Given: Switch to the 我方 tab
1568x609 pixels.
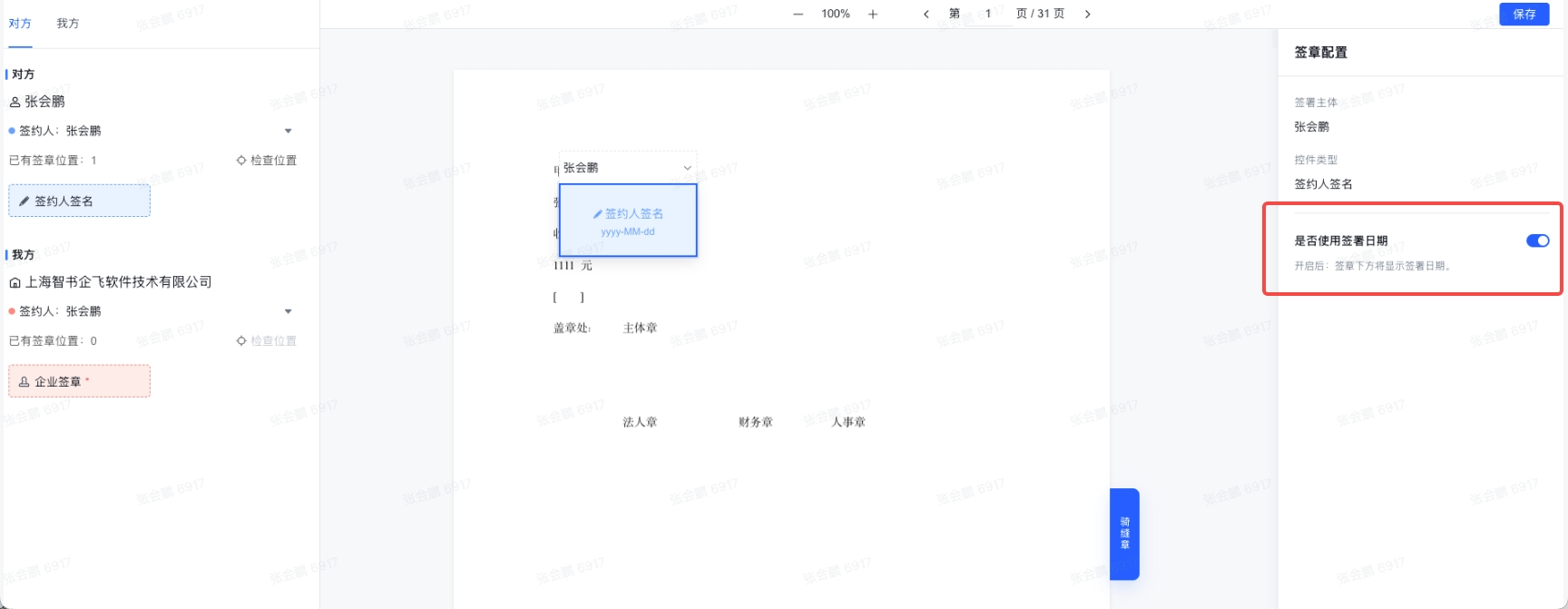Looking at the screenshot, I should pos(68,24).
